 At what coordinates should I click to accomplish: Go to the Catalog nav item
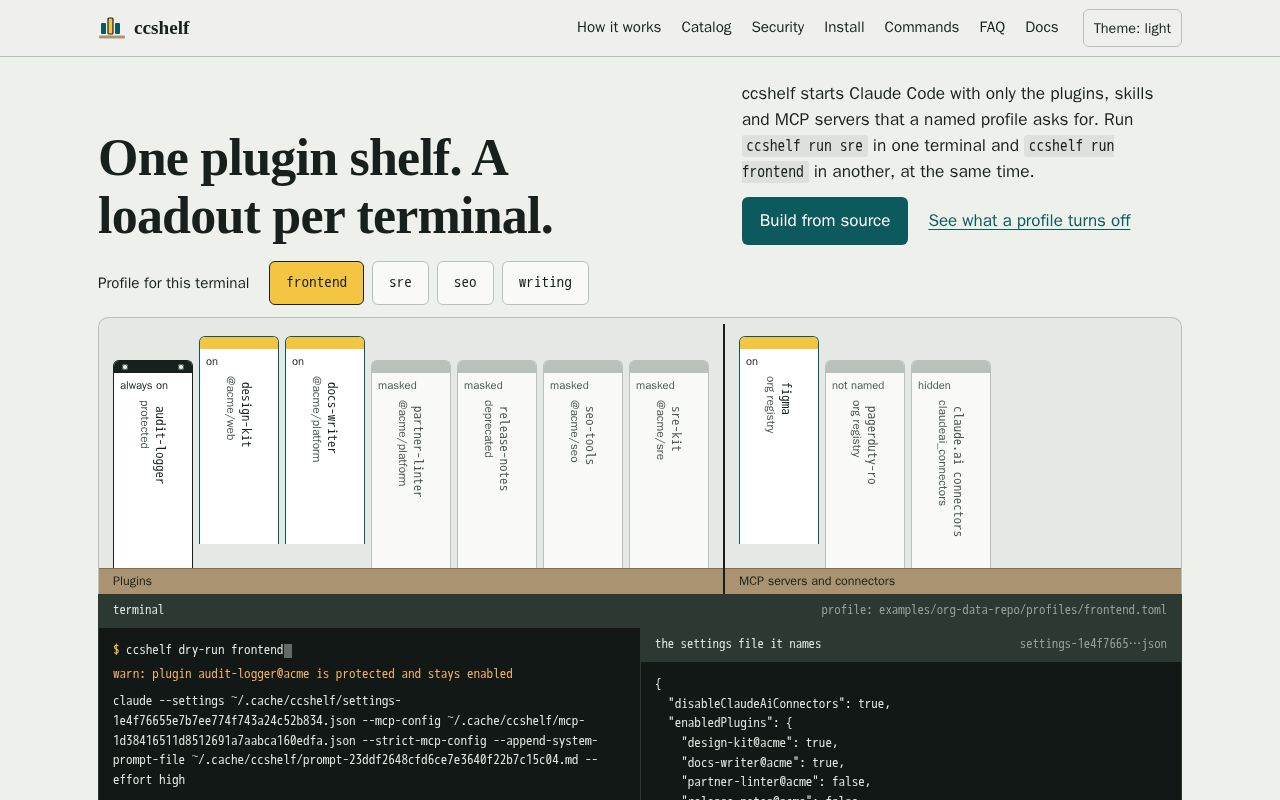(706, 27)
